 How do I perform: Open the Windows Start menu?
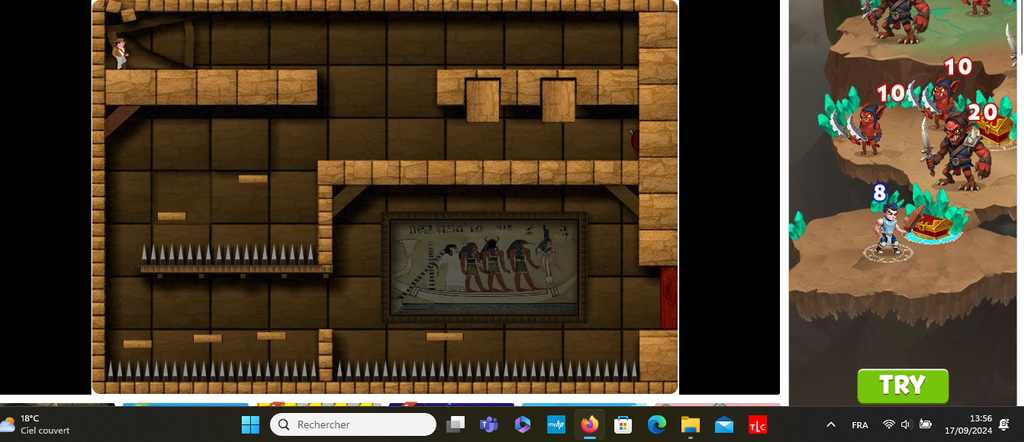click(249, 425)
